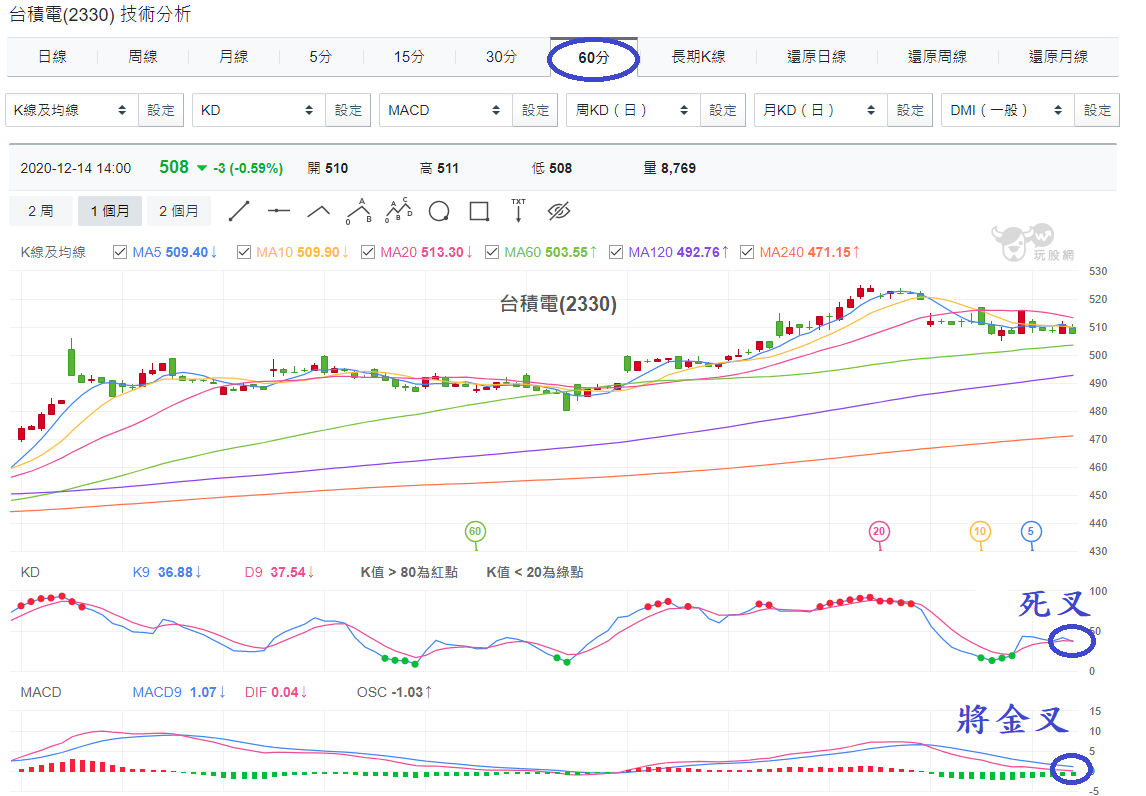Switch to the 30分 tab
Viewport: 1146px width, 796px height.
(501, 57)
